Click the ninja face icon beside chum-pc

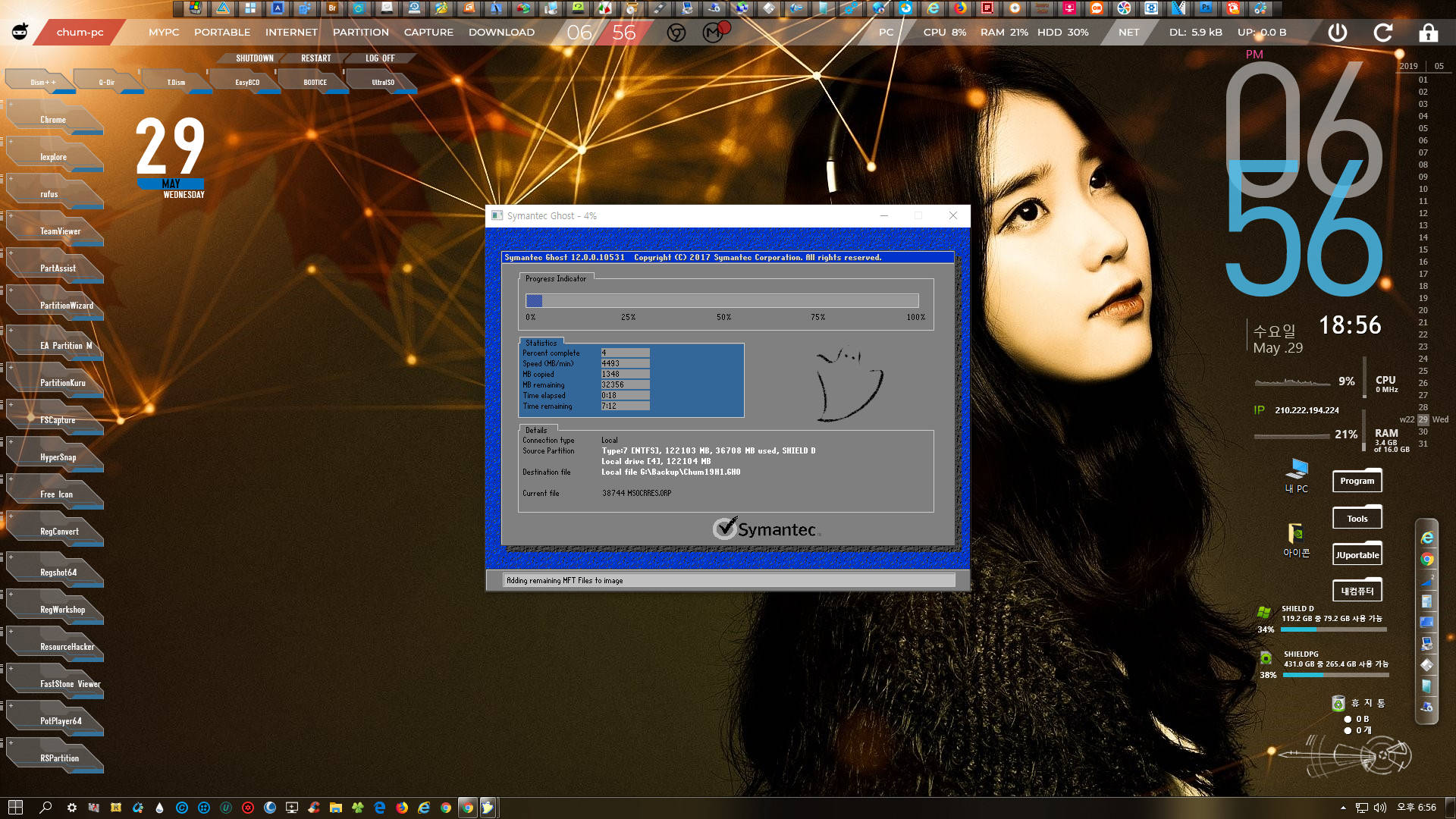pyautogui.click(x=20, y=32)
